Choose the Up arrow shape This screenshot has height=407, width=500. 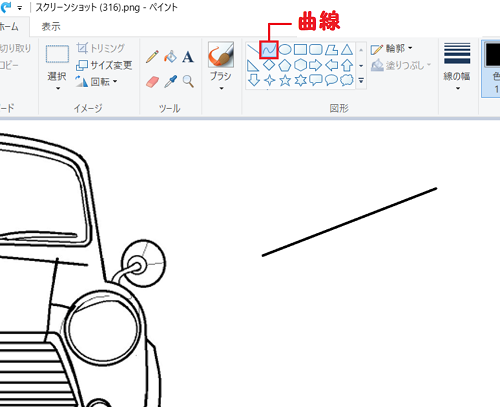click(x=347, y=65)
